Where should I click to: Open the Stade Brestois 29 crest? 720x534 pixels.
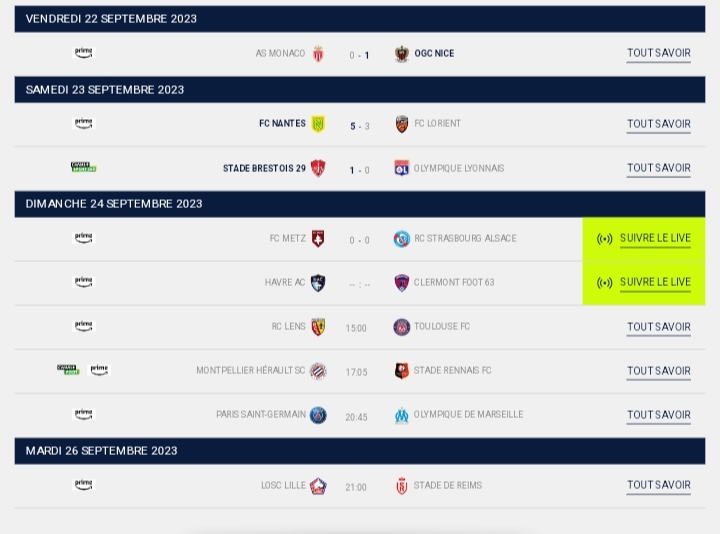click(318, 169)
